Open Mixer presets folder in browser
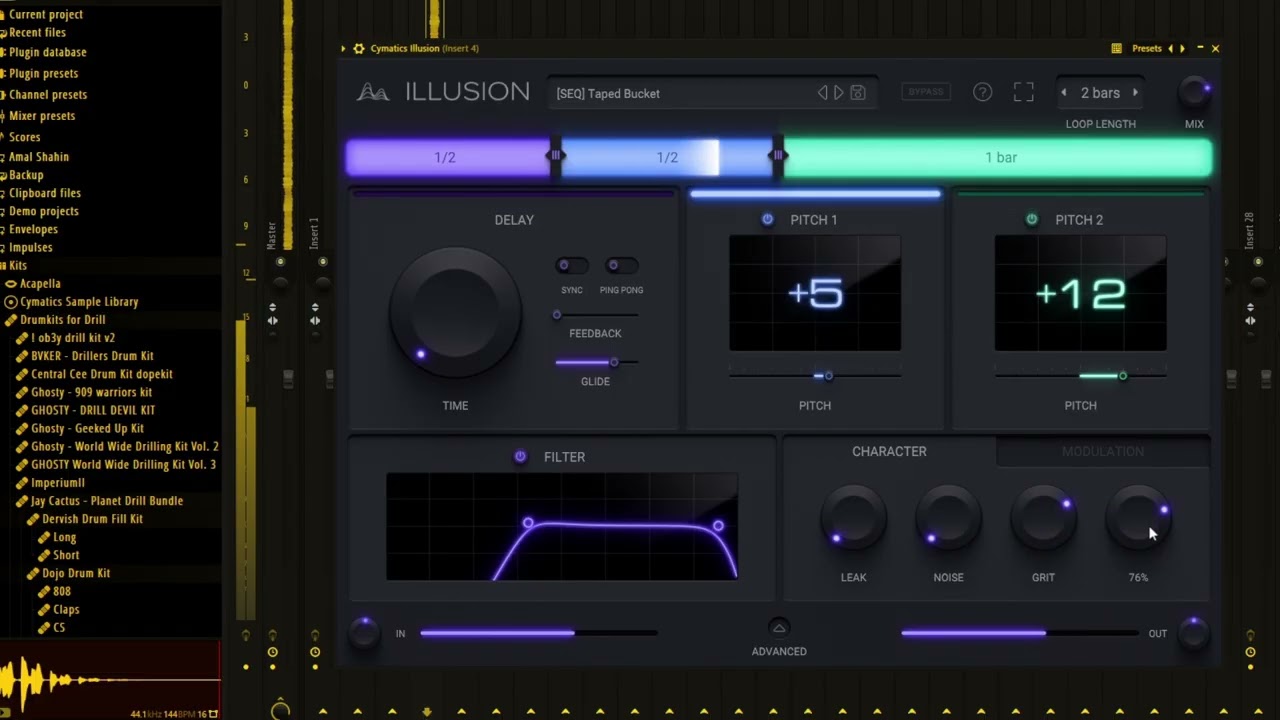The image size is (1280, 720). click(42, 116)
